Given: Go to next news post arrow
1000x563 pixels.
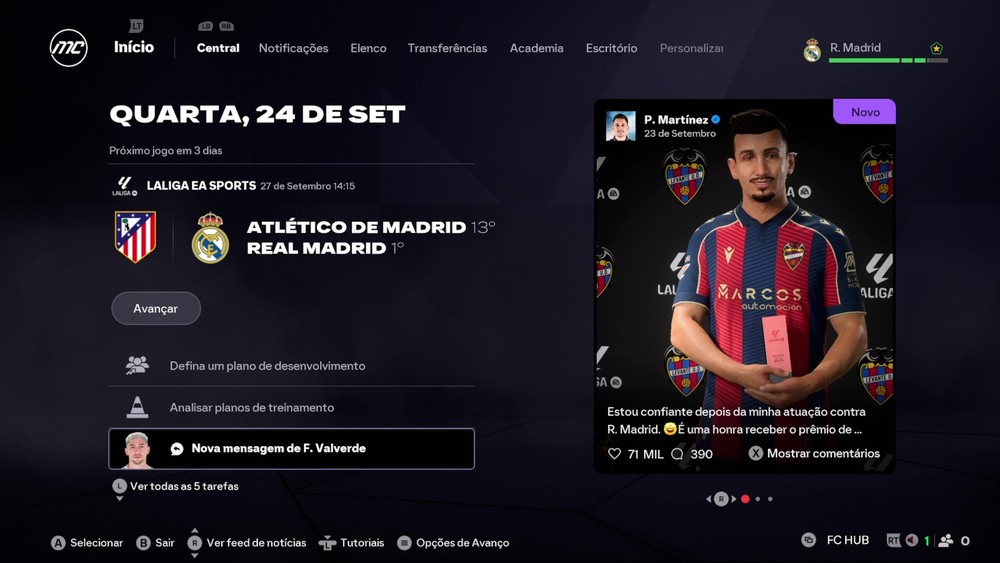Looking at the screenshot, I should (734, 499).
